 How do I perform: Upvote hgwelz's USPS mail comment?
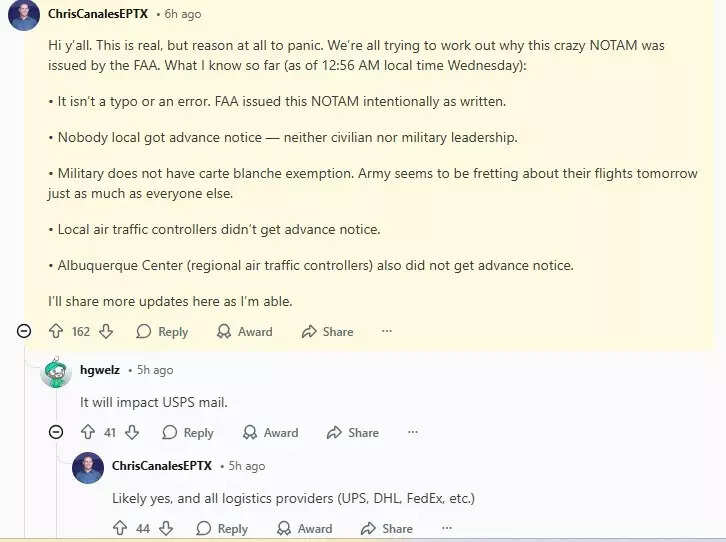point(88,433)
